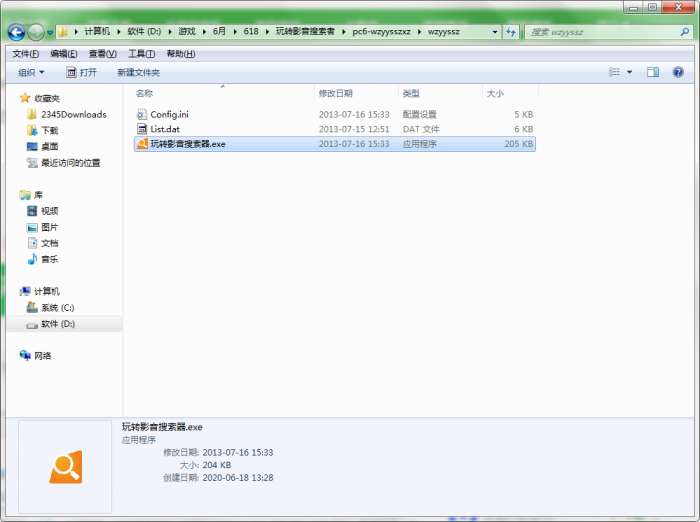
Task: Click 软件 (D:) in the address path
Action: coord(144,32)
